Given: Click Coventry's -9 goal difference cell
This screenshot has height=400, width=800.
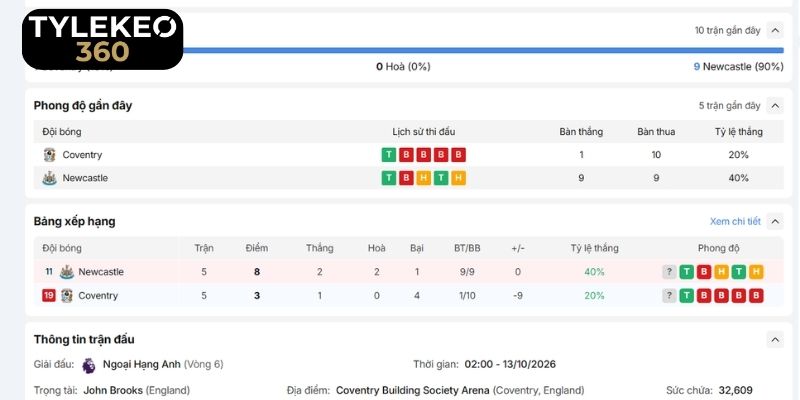Looking at the screenshot, I should pyautogui.click(x=518, y=295).
